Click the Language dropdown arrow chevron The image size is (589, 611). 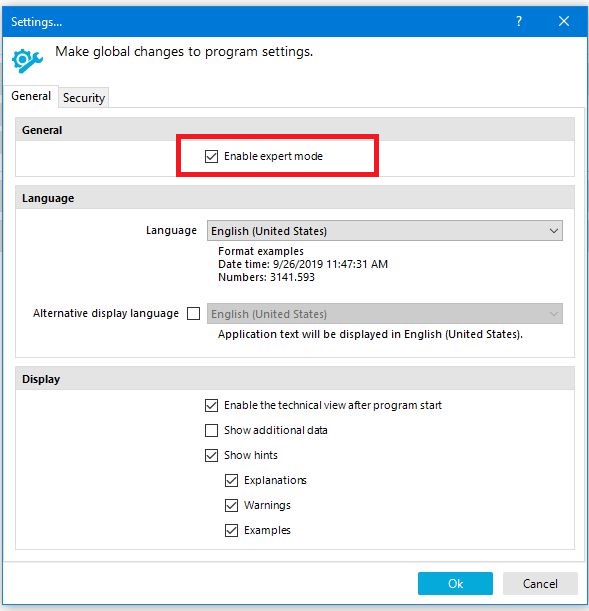554,231
